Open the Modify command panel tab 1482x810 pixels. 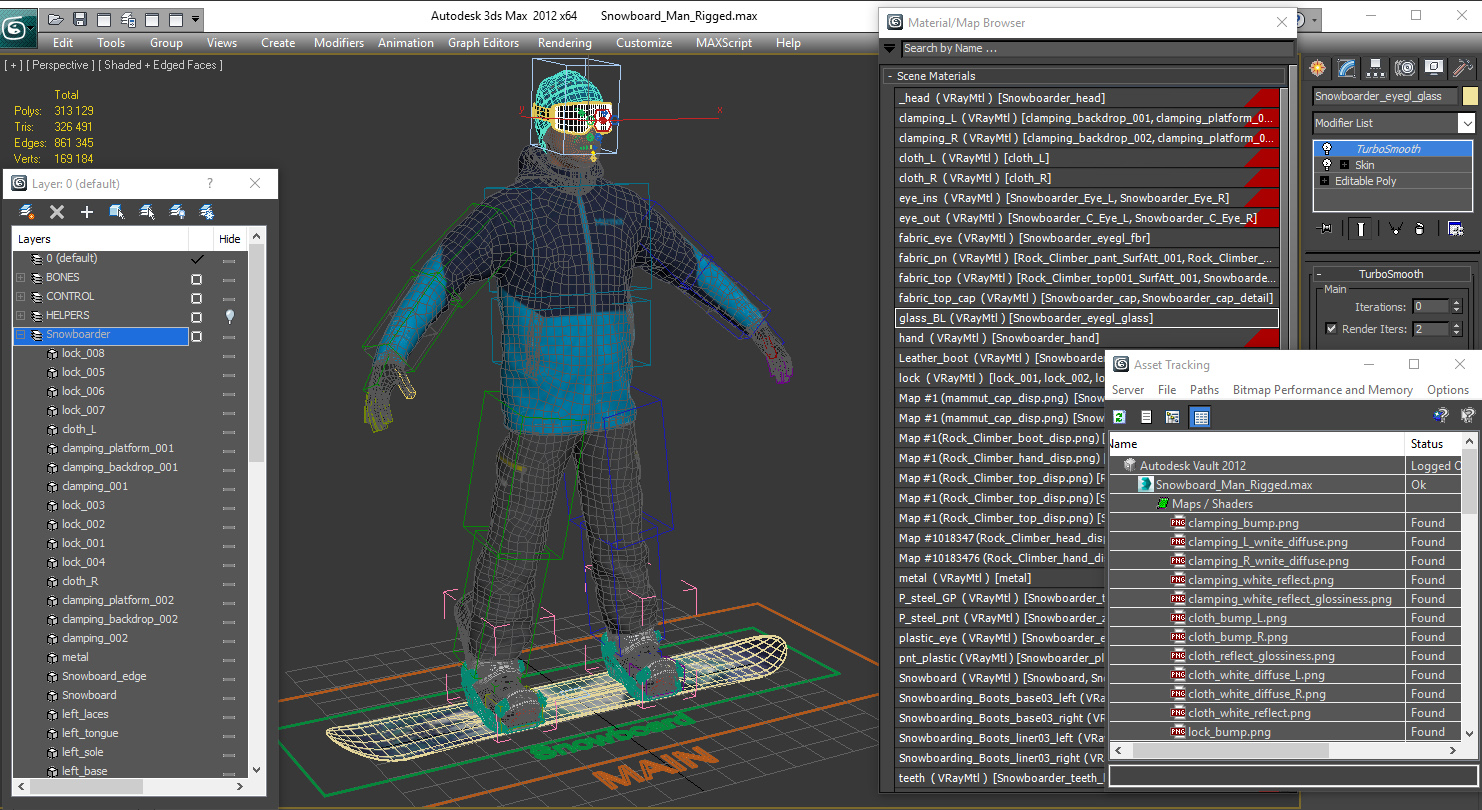pyautogui.click(x=1347, y=68)
